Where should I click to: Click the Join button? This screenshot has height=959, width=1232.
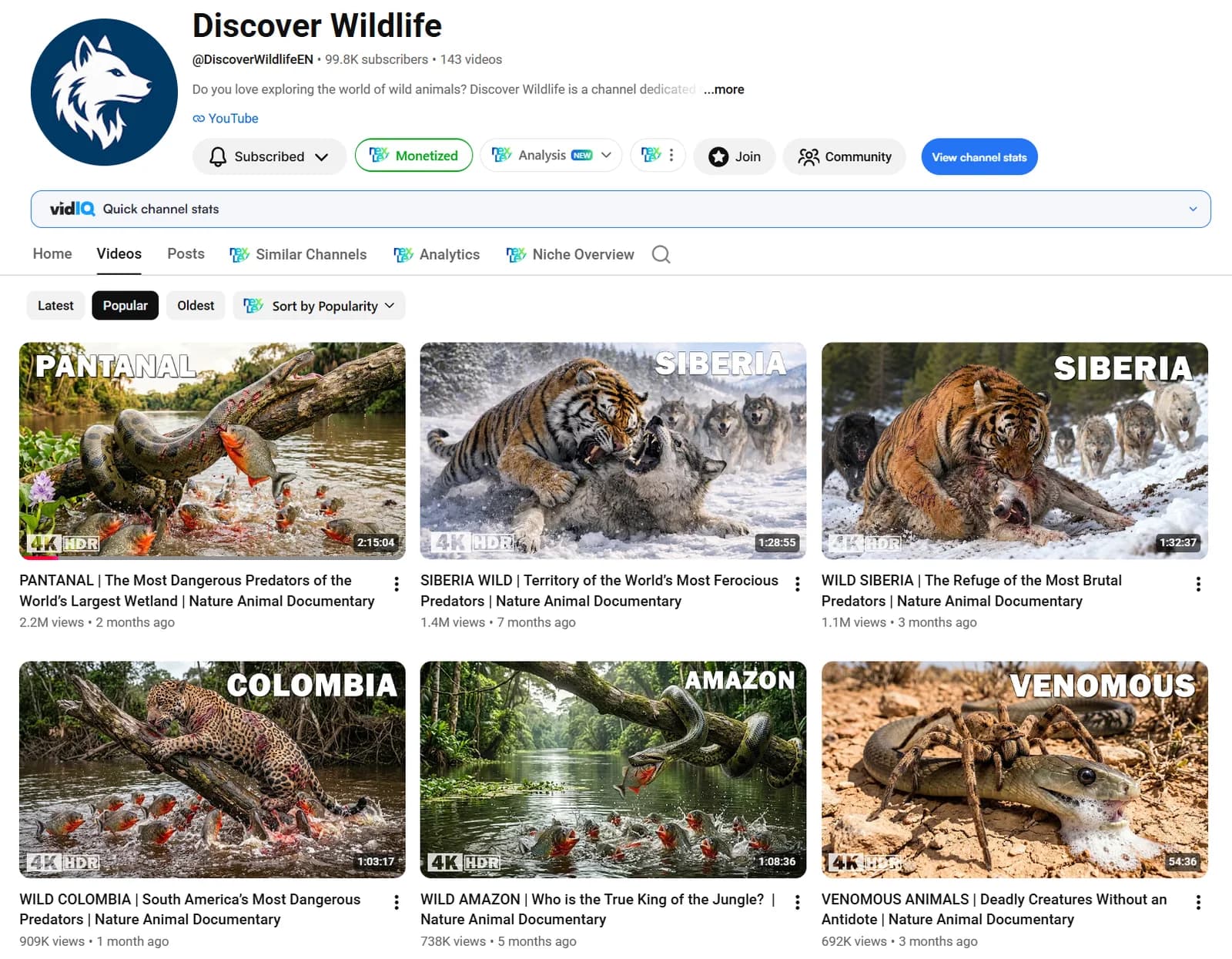735,157
